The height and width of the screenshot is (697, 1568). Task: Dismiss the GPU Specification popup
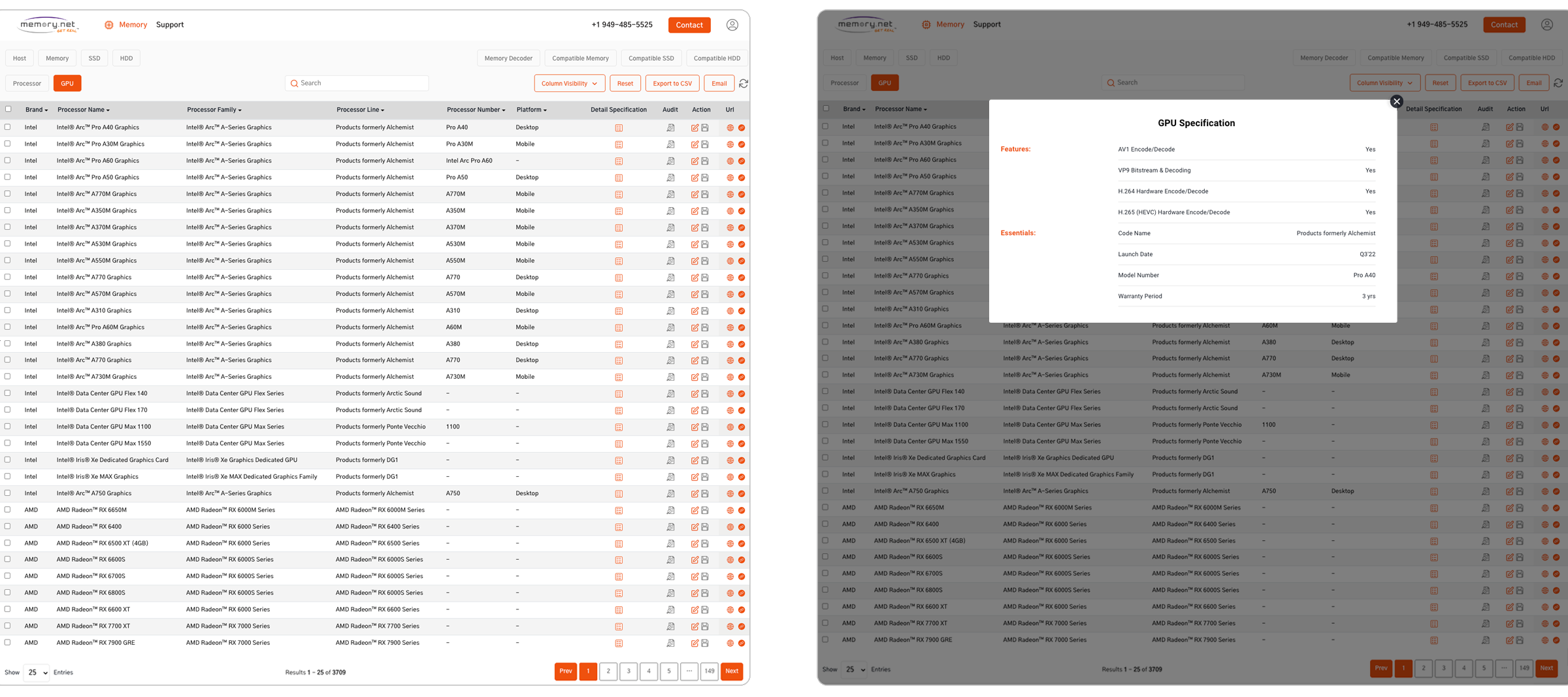pos(1396,101)
